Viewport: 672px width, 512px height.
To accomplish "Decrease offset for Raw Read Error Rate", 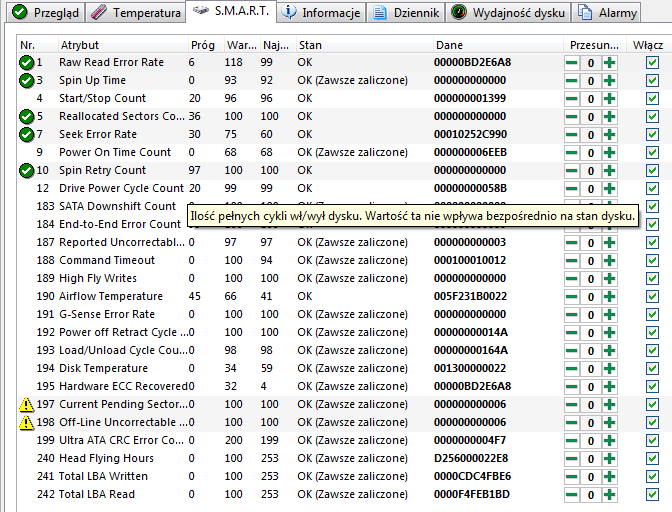I will pos(571,63).
